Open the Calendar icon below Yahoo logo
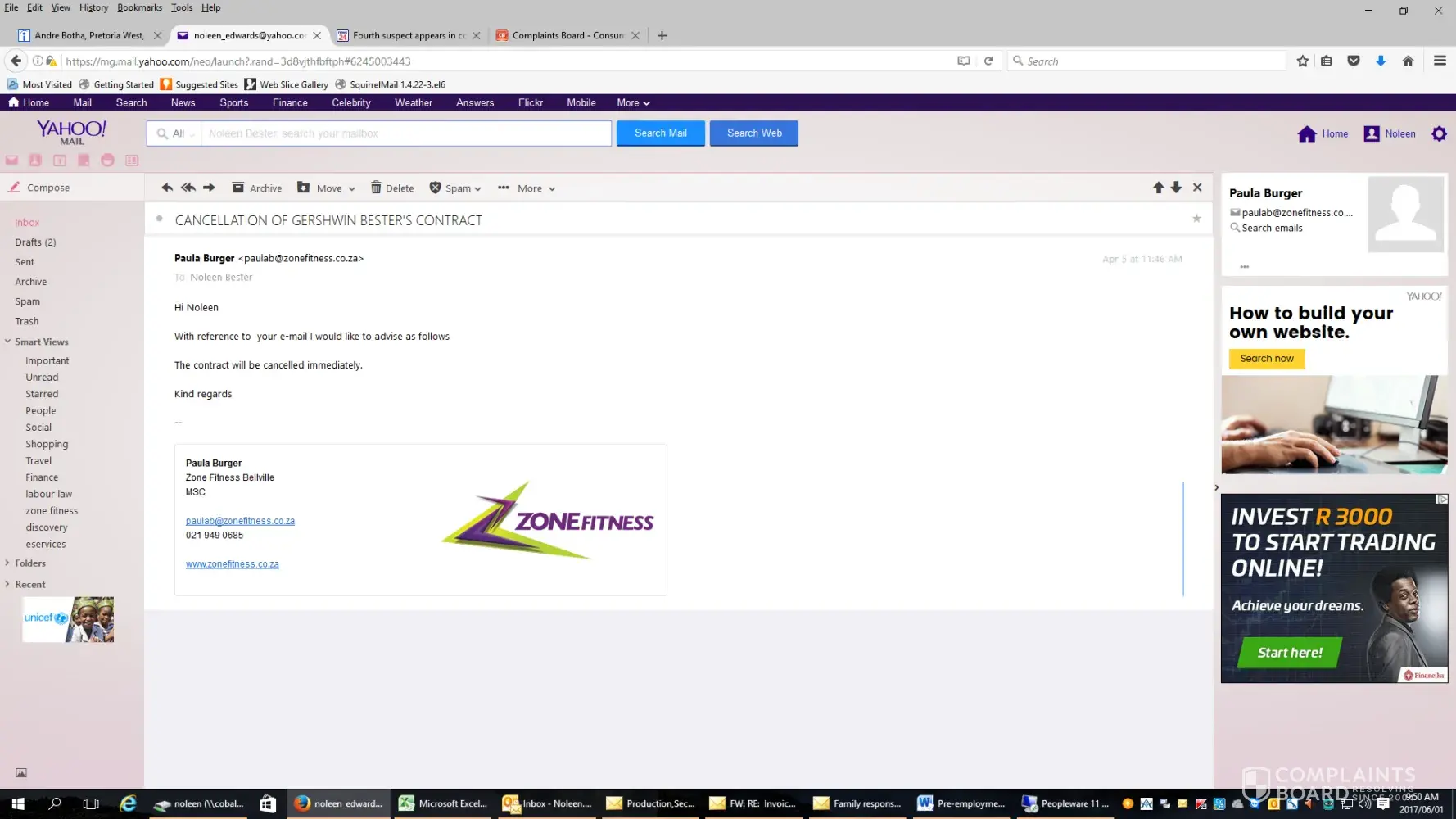Screen dimensions: 1456x819 (60, 161)
